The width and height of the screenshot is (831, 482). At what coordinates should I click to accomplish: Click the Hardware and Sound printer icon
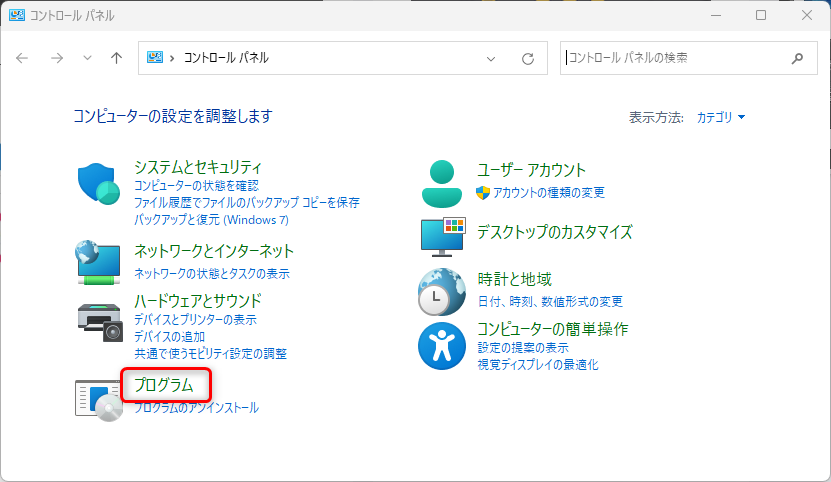98,319
